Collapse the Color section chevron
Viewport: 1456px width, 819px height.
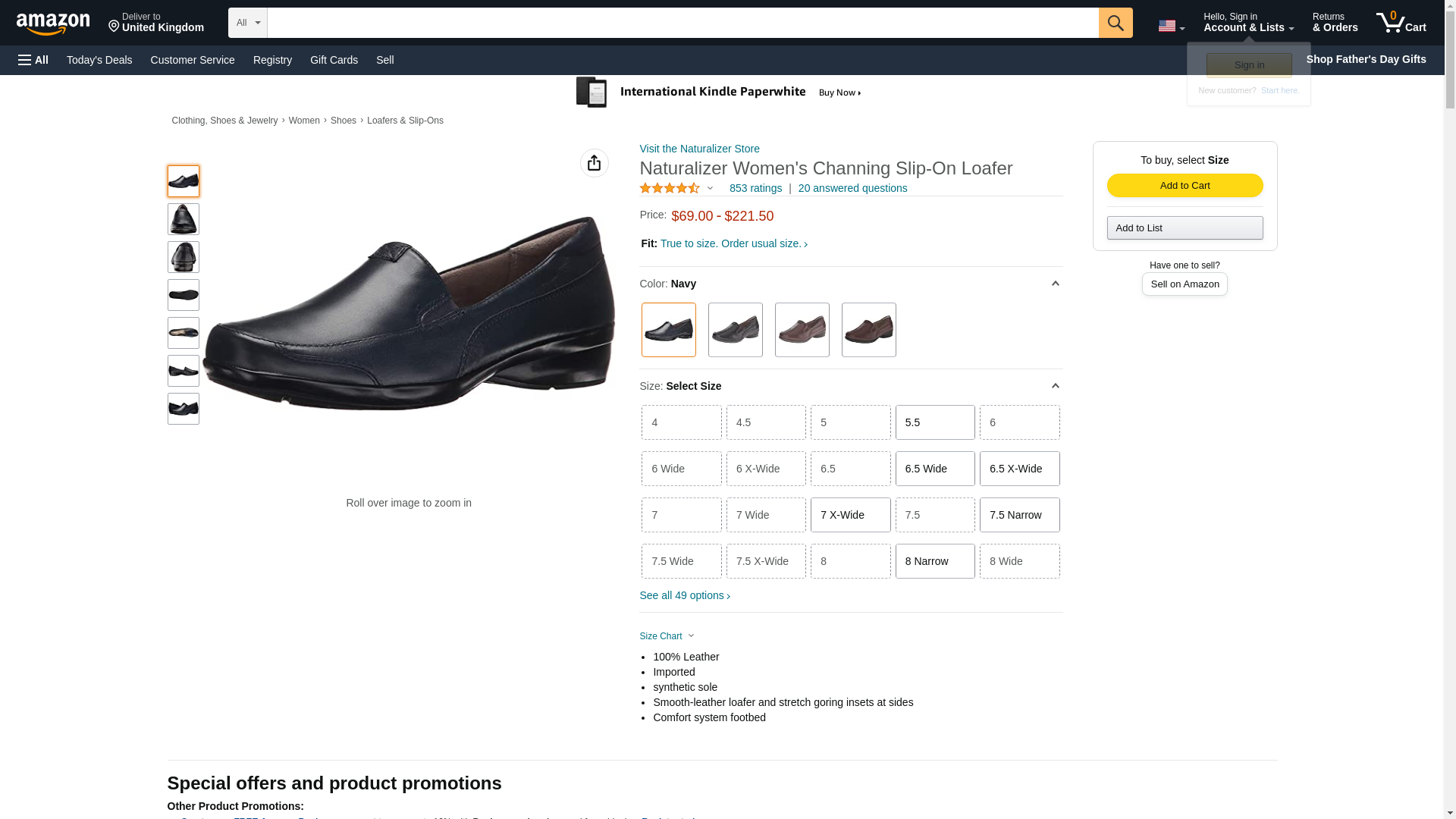coord(1054,284)
